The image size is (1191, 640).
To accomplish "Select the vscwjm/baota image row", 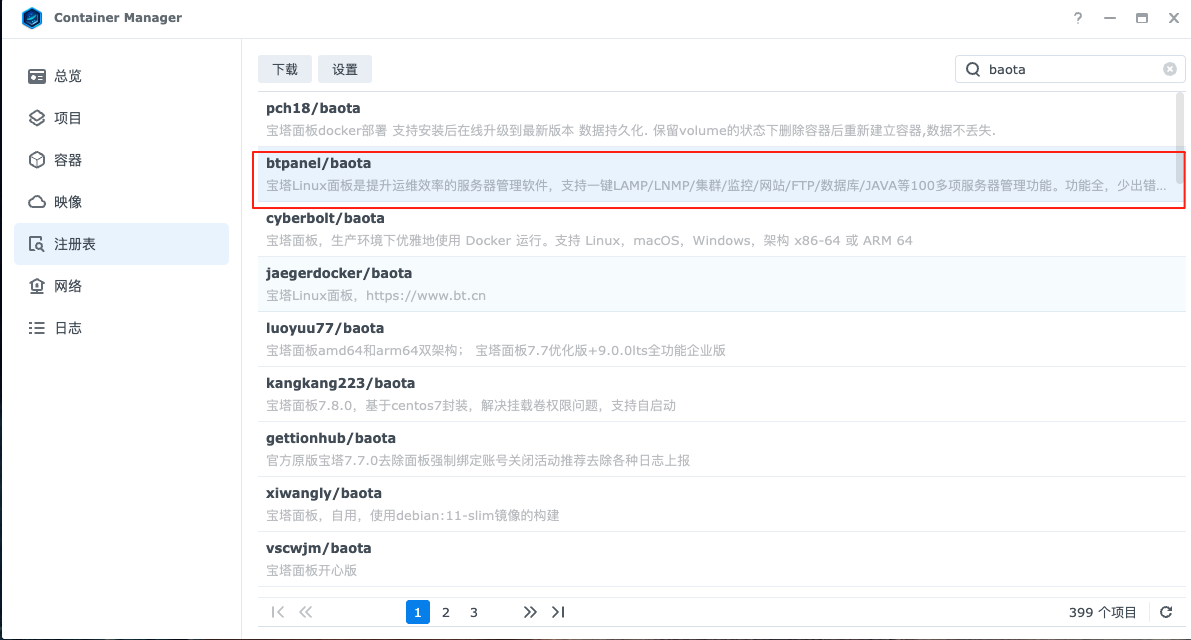I will click(722, 560).
